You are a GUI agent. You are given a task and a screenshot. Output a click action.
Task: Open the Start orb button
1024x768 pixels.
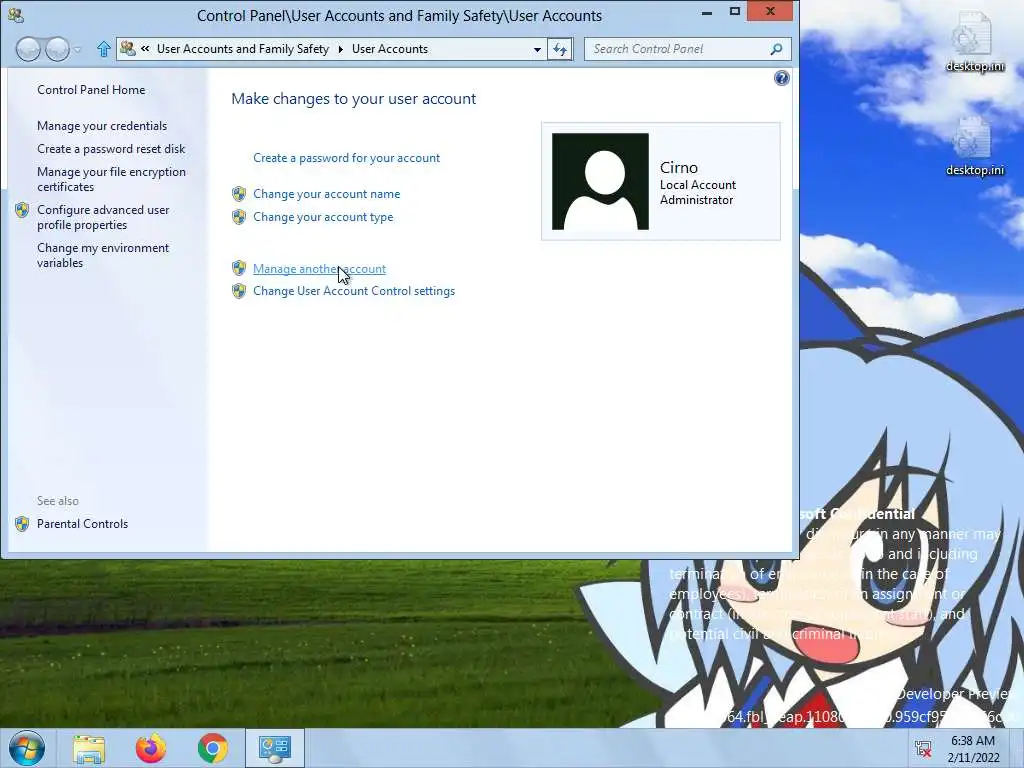[x=27, y=748]
